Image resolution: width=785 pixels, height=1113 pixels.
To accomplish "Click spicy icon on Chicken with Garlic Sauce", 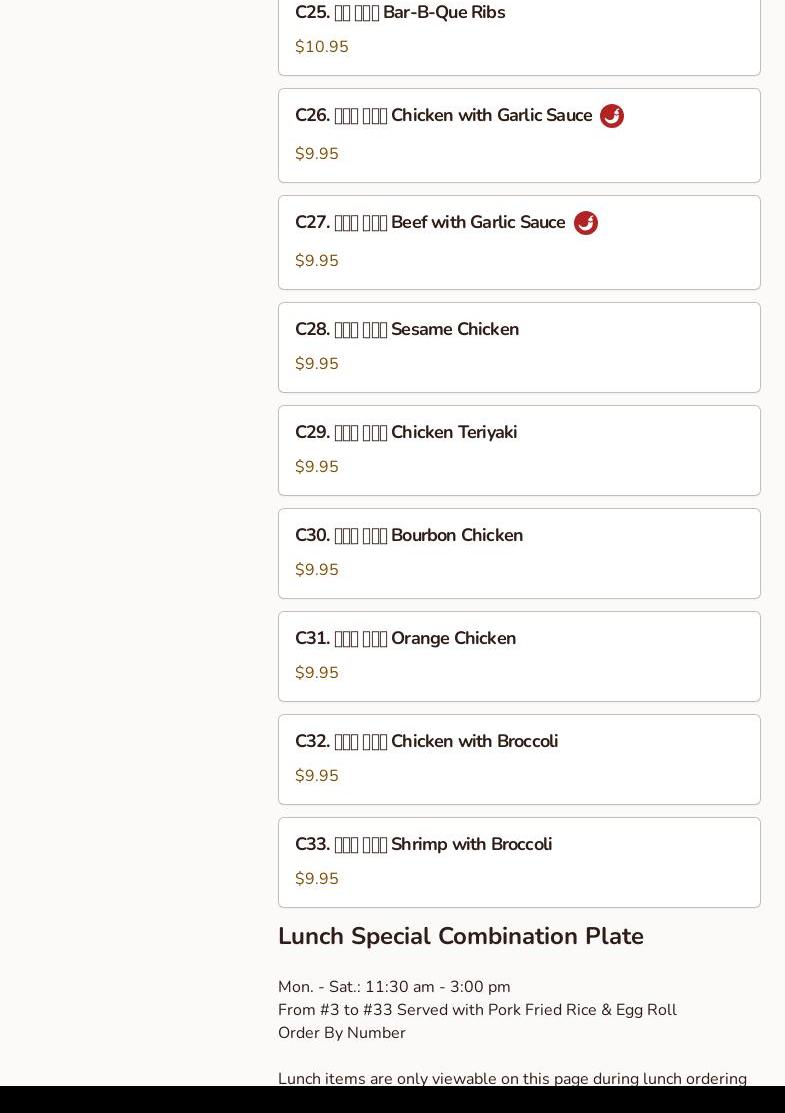I will pyautogui.click(x=611, y=116).
